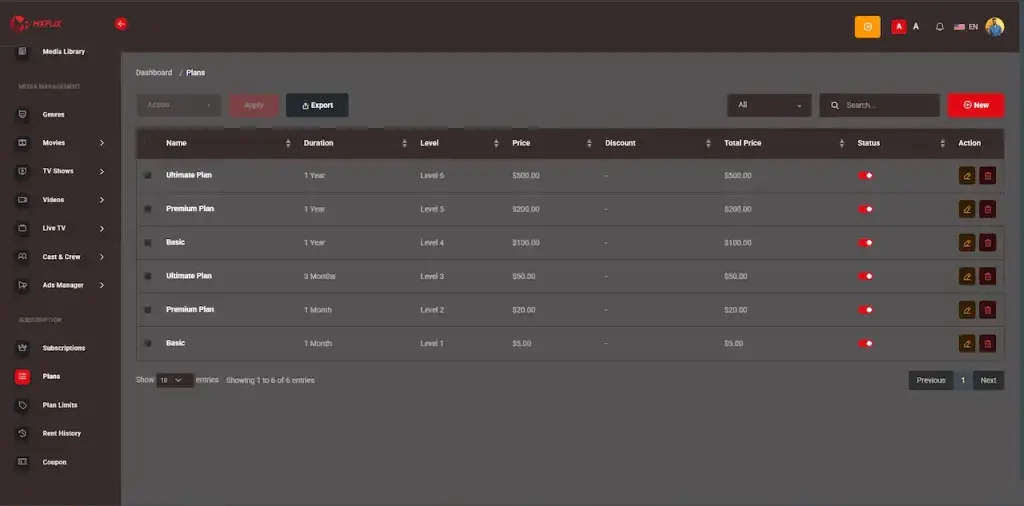The height and width of the screenshot is (506, 1024).
Task: Click the red New button
Action: (x=976, y=105)
